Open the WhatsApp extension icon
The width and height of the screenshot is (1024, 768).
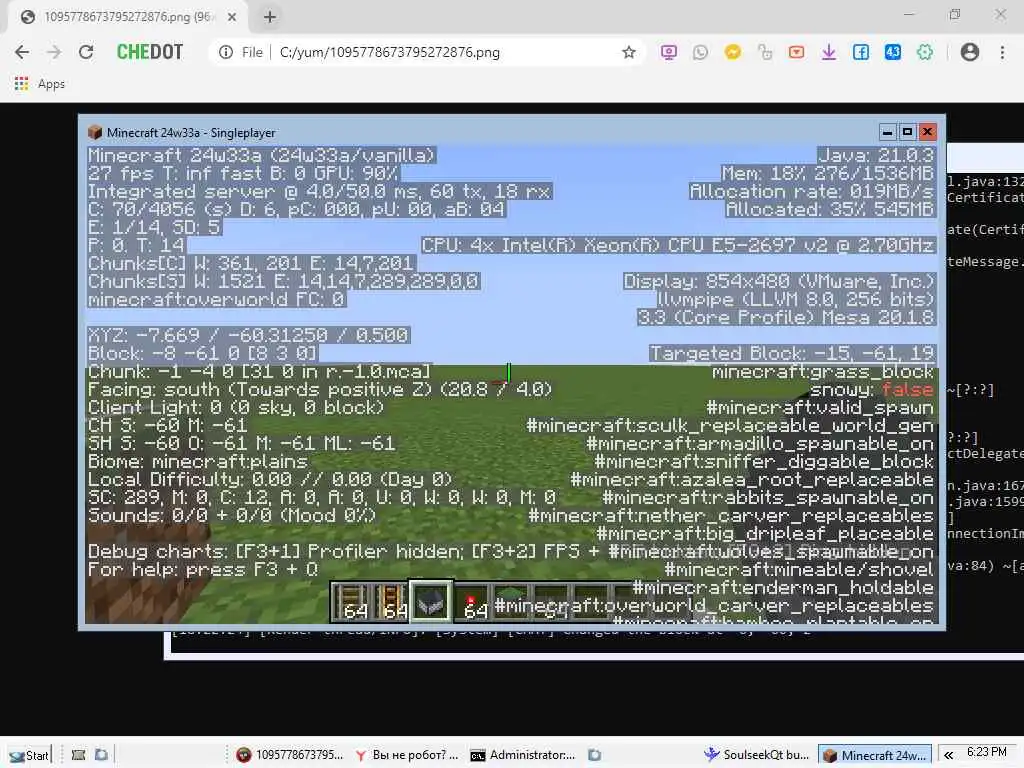[x=700, y=52]
